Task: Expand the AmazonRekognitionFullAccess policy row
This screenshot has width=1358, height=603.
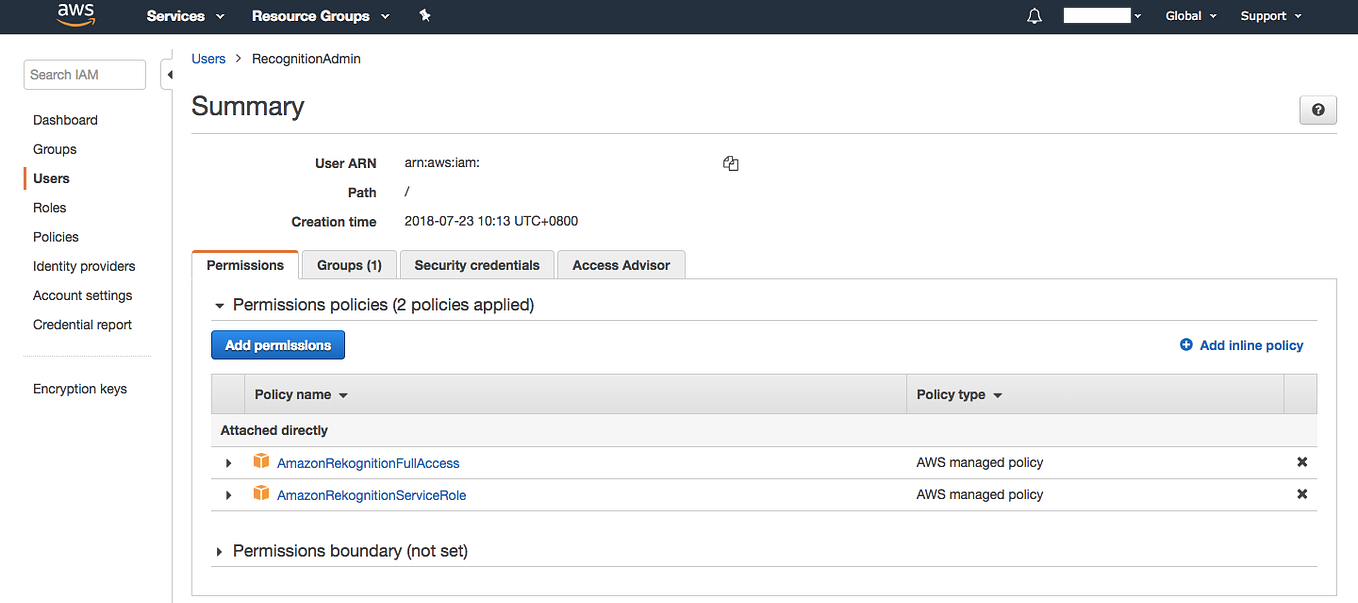Action: click(x=229, y=463)
